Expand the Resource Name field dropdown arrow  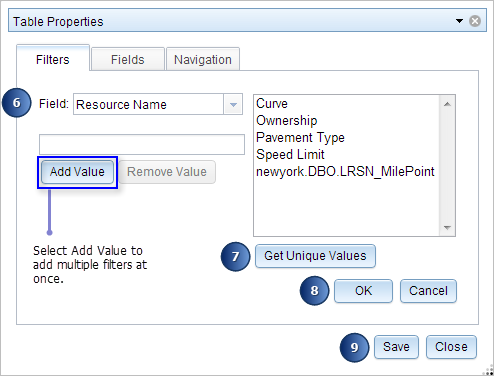point(233,104)
